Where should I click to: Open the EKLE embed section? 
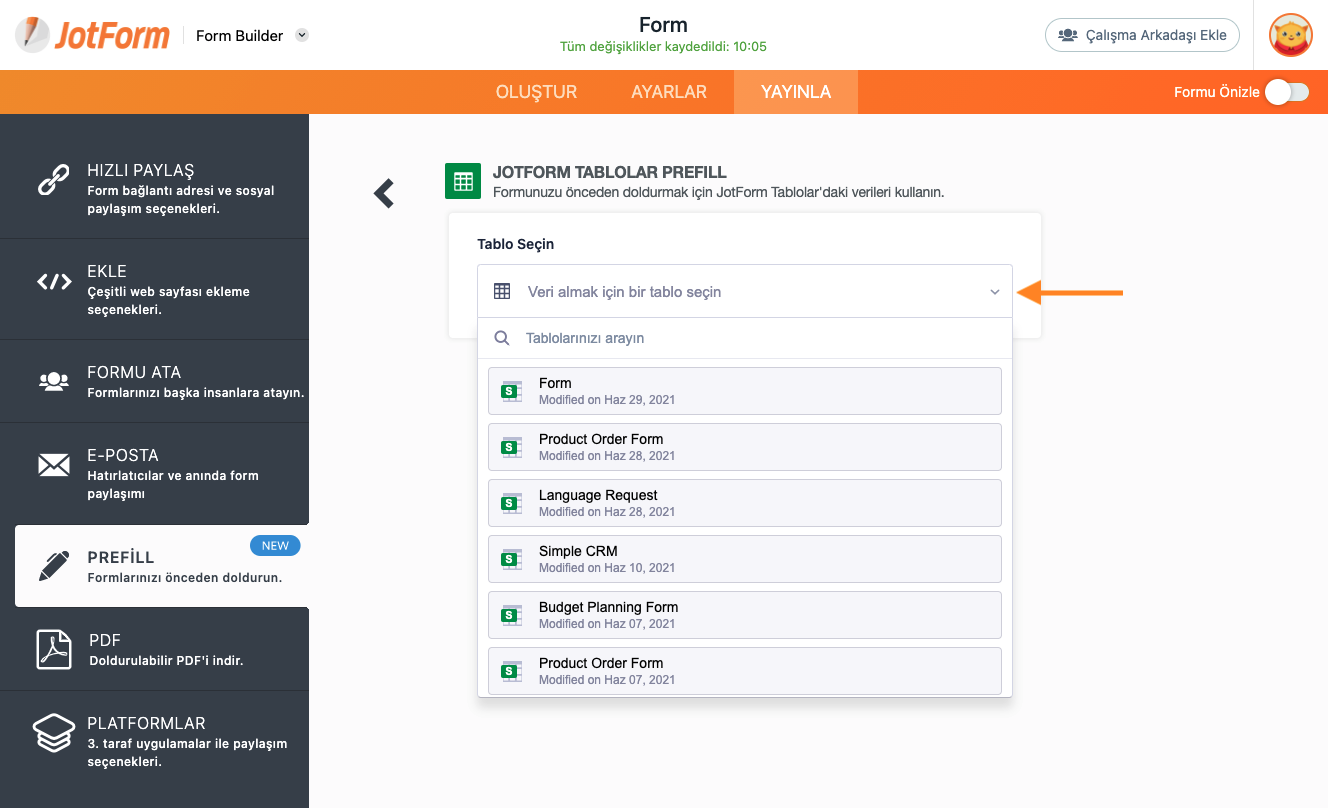(x=154, y=289)
